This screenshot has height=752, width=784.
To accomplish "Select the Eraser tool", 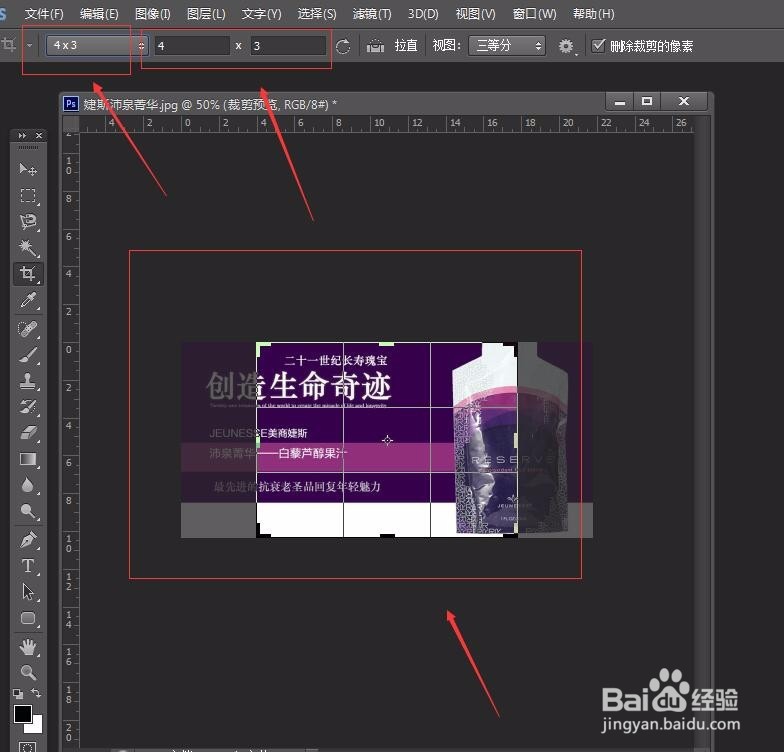I will click(x=28, y=433).
